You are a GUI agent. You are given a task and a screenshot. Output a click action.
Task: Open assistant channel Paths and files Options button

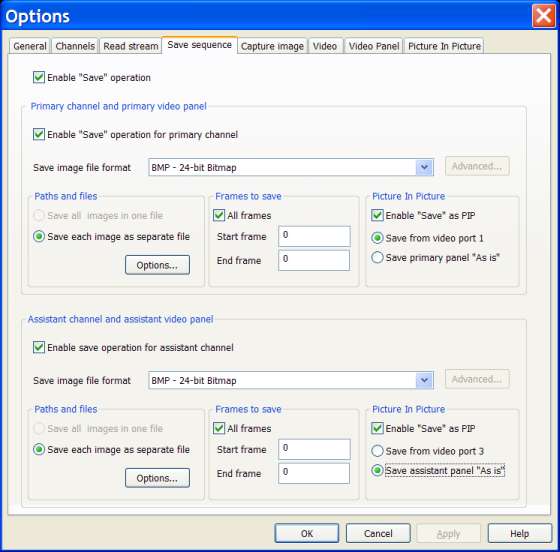(x=157, y=478)
